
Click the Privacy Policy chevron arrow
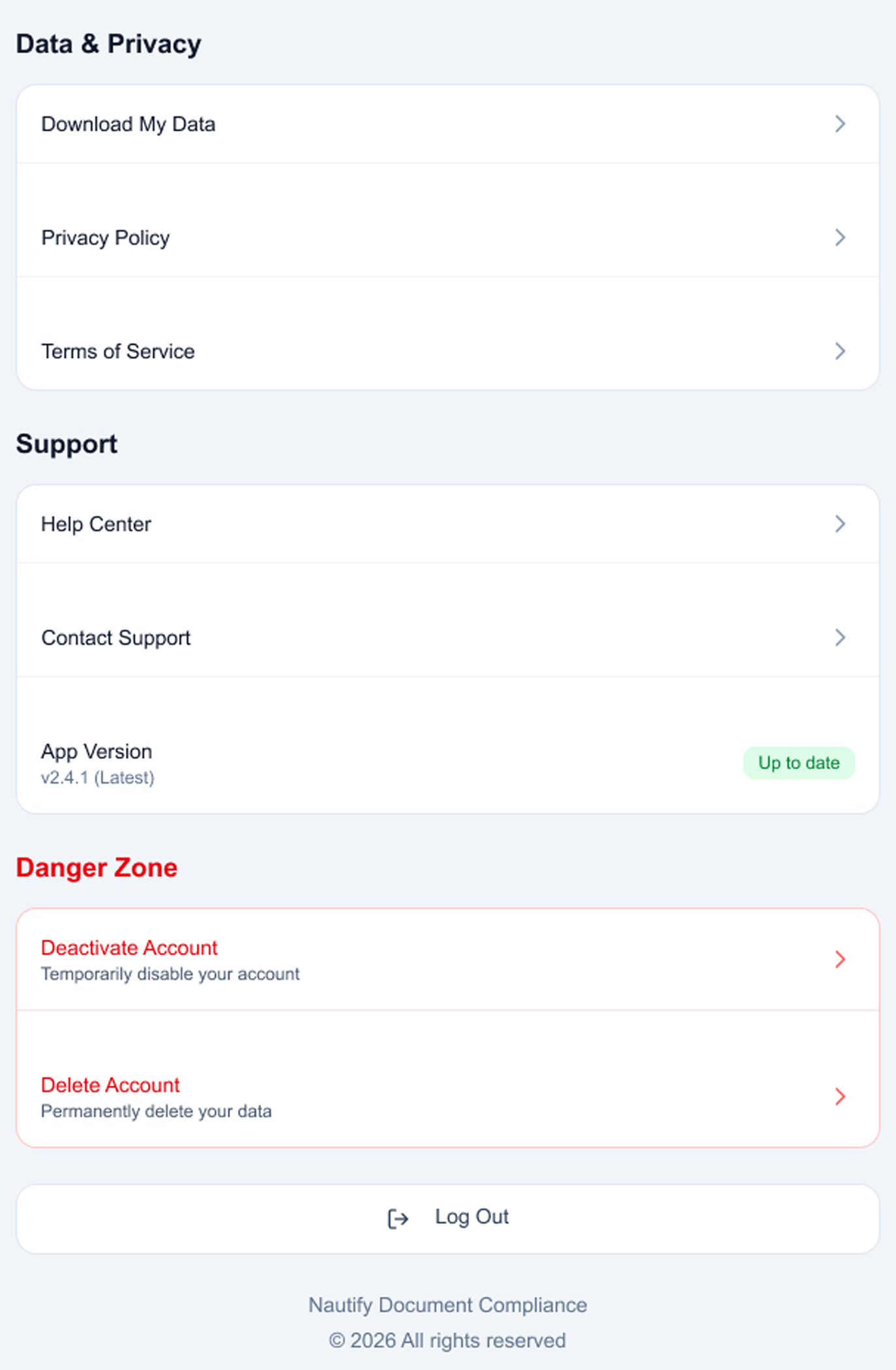(840, 237)
